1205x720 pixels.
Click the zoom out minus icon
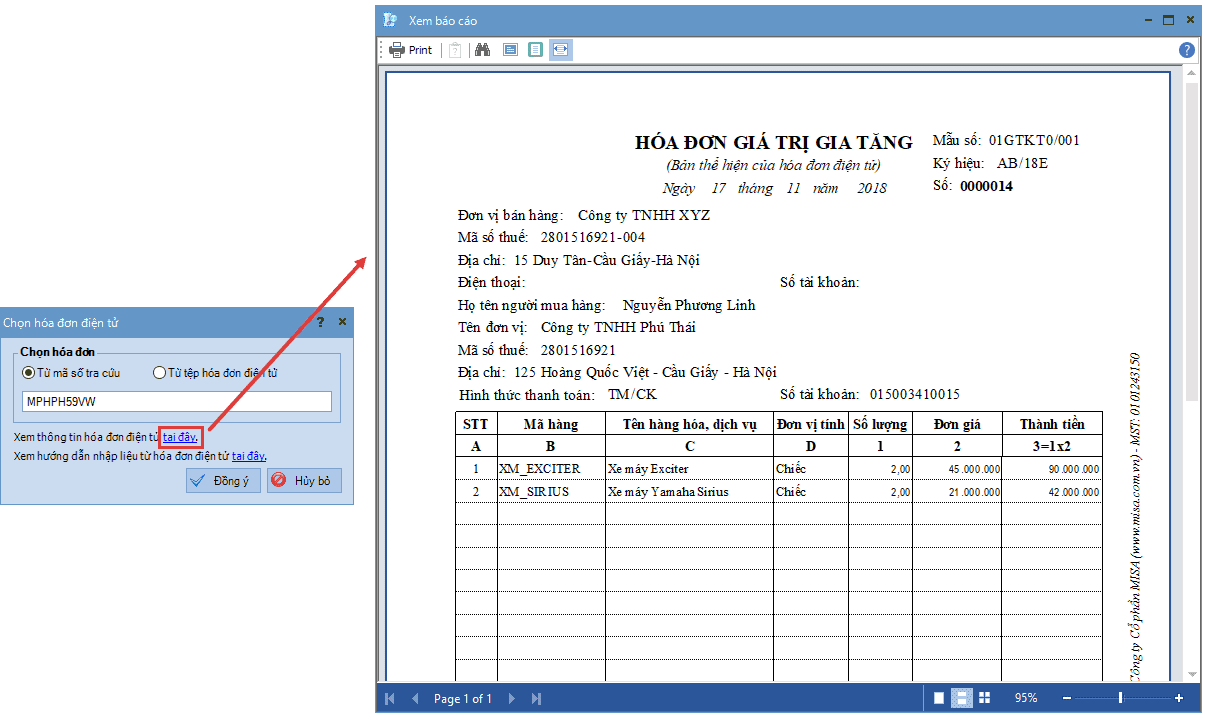click(x=1068, y=698)
